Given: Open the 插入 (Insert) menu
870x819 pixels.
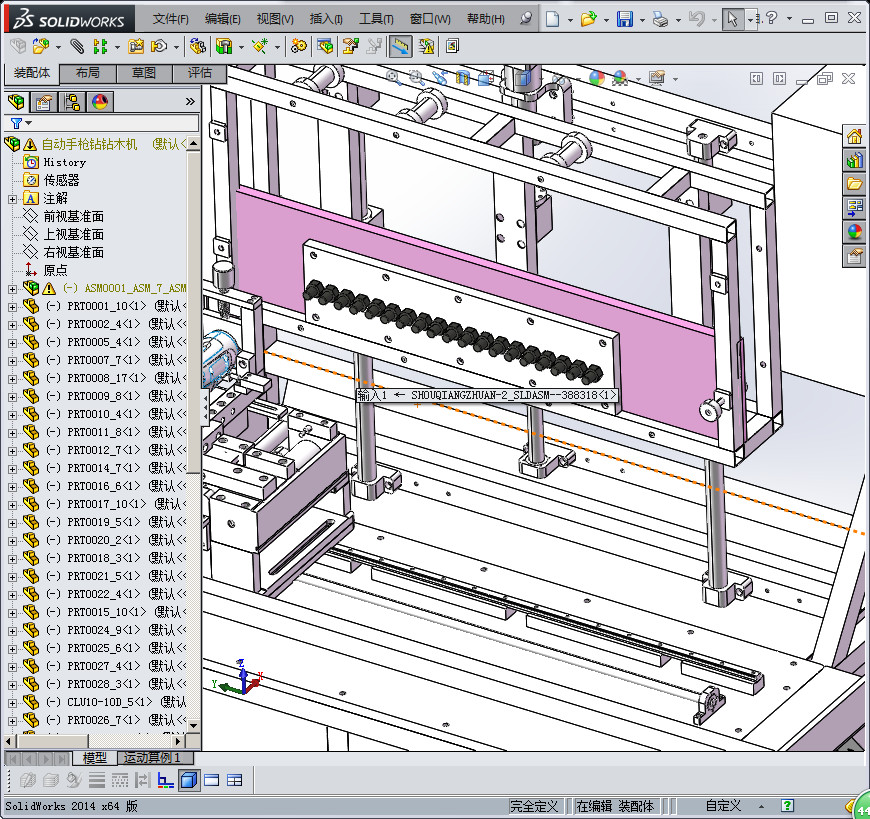Looking at the screenshot, I should pos(326,19).
